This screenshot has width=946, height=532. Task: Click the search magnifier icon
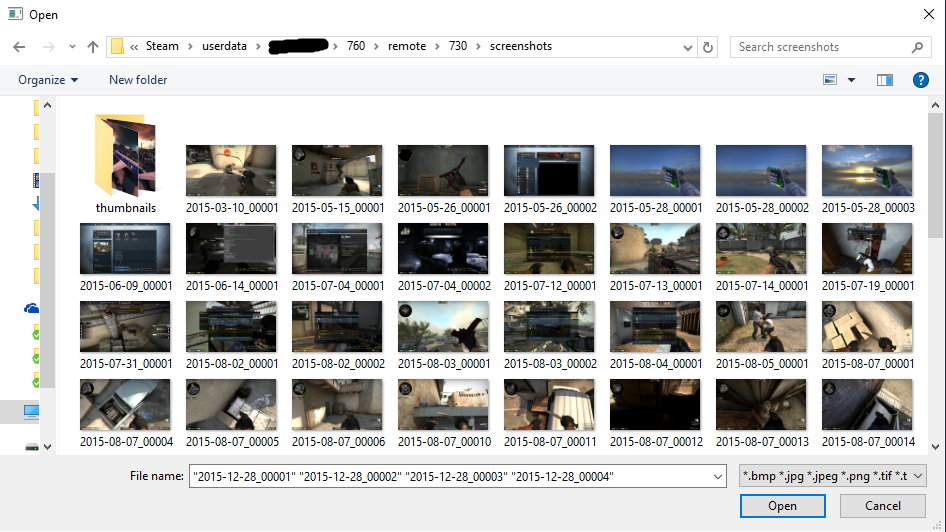(x=917, y=47)
